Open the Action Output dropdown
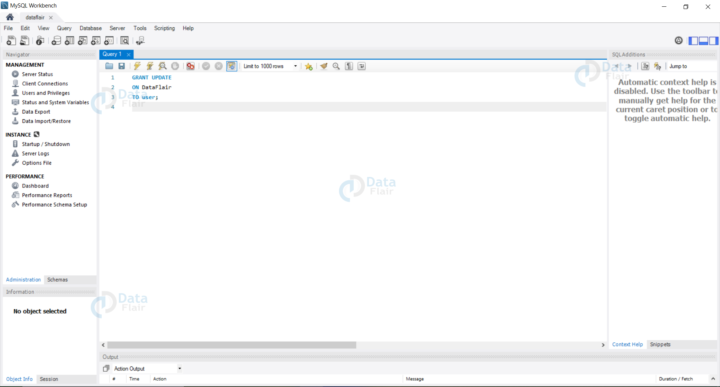Image resolution: width=720 pixels, height=387 pixels. (147, 368)
